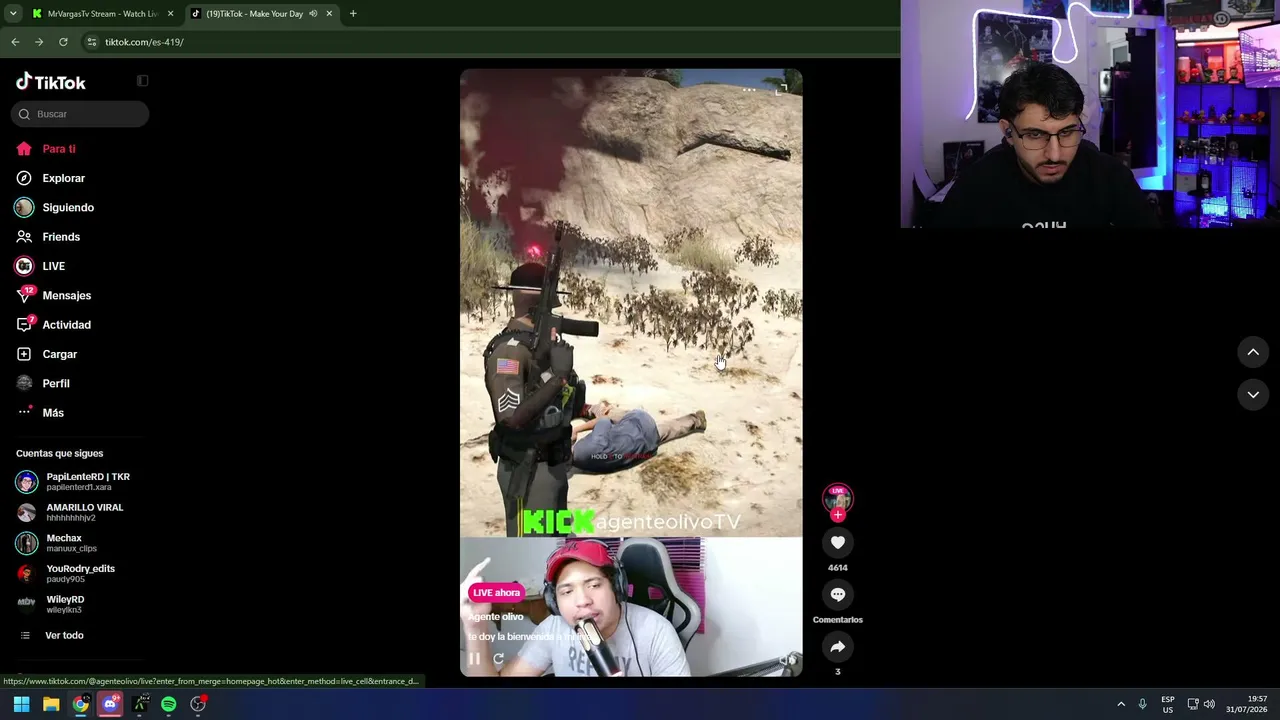Collapse the TikTok sidebar panel
This screenshot has width=1280, height=720.
[x=142, y=81]
